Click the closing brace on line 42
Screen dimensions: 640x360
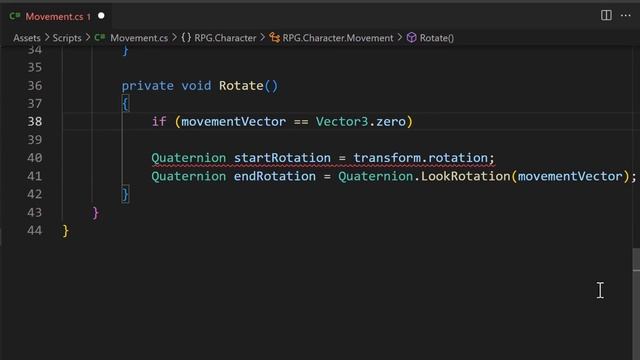click(x=125, y=194)
